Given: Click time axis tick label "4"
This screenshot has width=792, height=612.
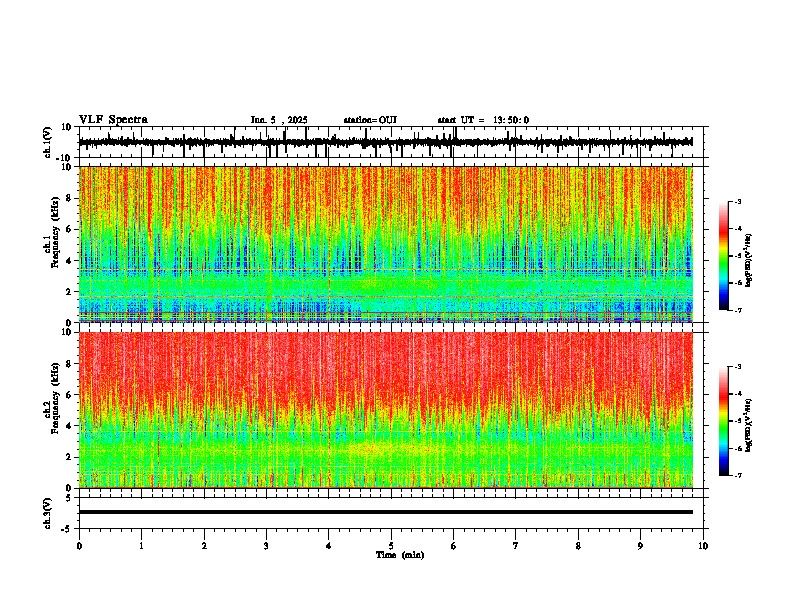Looking at the screenshot, I should (329, 546).
